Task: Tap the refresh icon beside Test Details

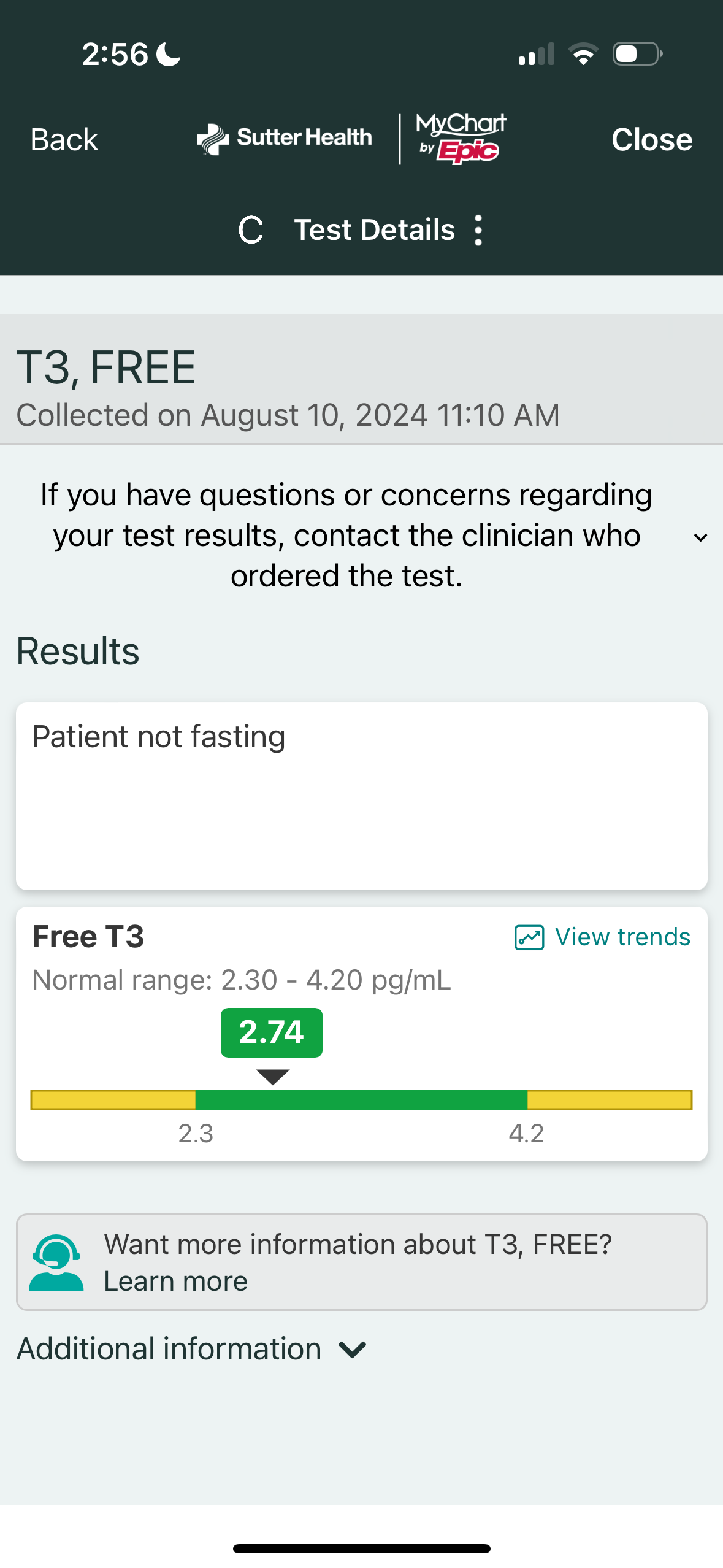Action: coord(251,230)
